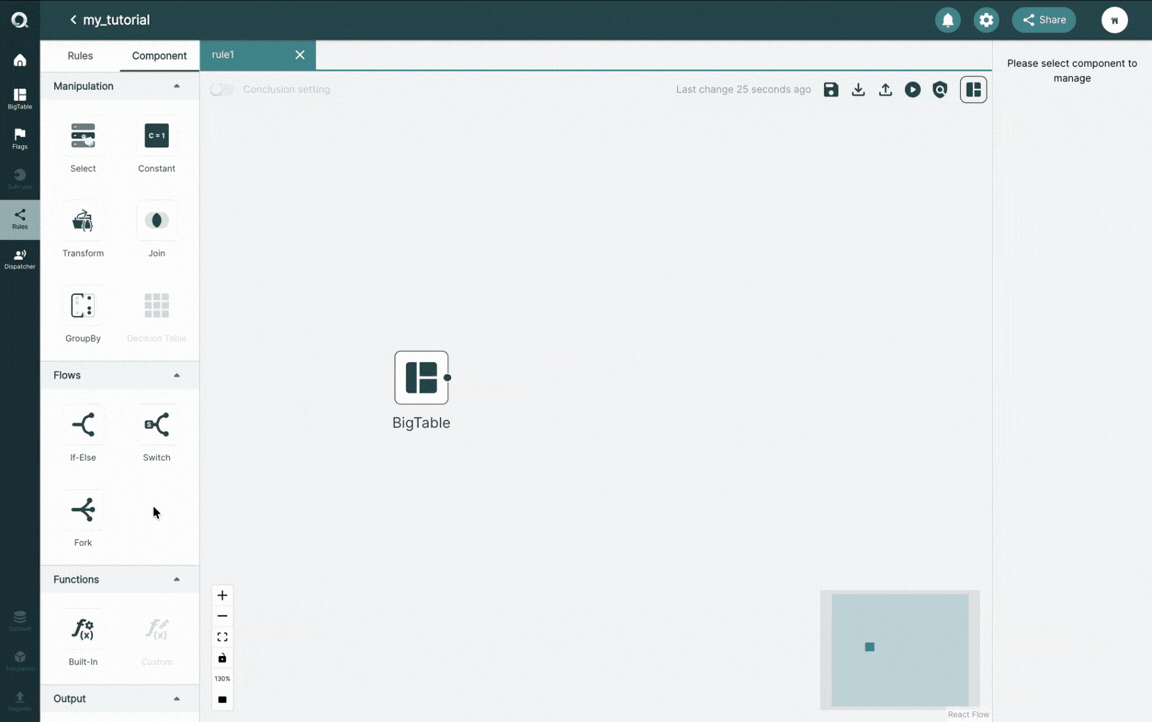1152x722 pixels.
Task: Switch to the Rules tab
Action: pyautogui.click(x=80, y=56)
